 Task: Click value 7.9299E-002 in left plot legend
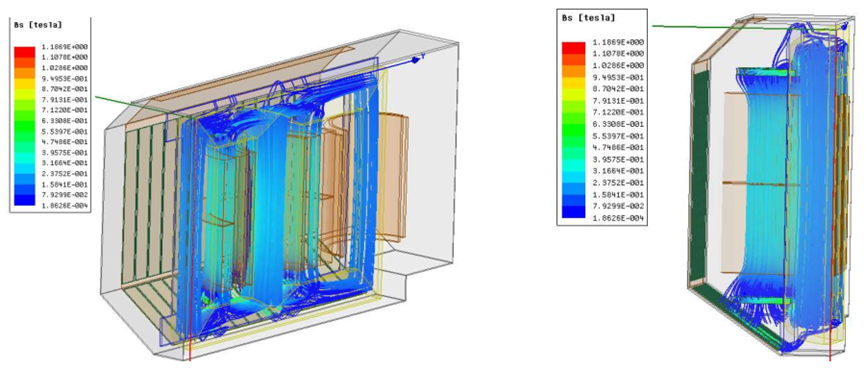[66, 195]
